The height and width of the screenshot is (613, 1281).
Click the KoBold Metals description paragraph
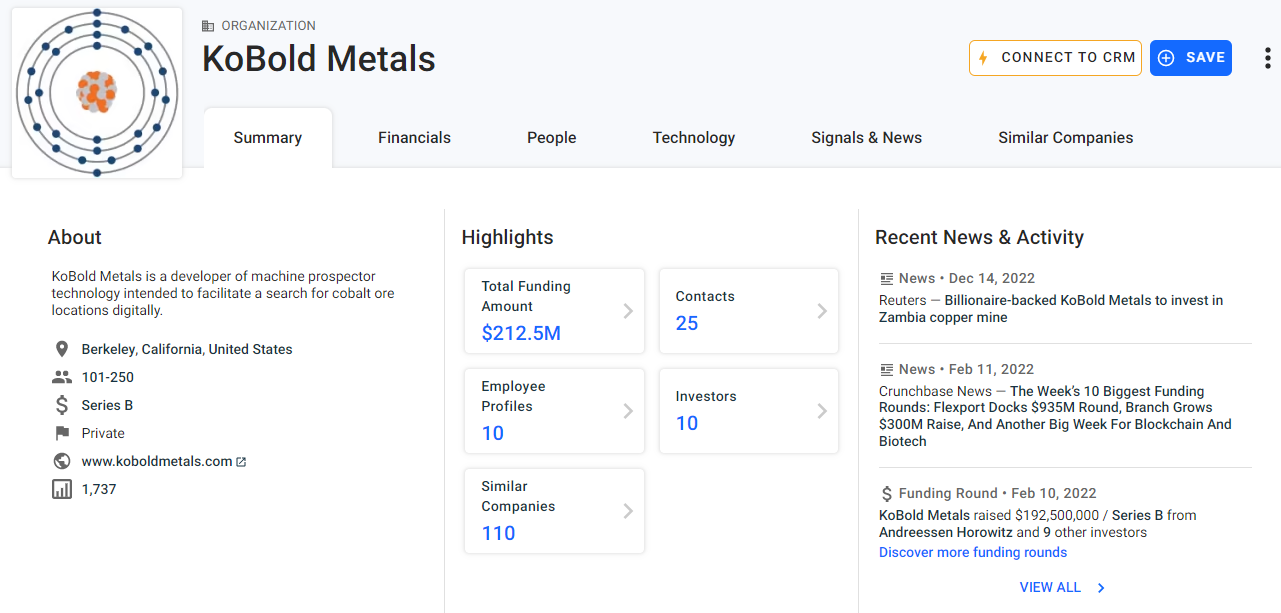click(x=223, y=293)
